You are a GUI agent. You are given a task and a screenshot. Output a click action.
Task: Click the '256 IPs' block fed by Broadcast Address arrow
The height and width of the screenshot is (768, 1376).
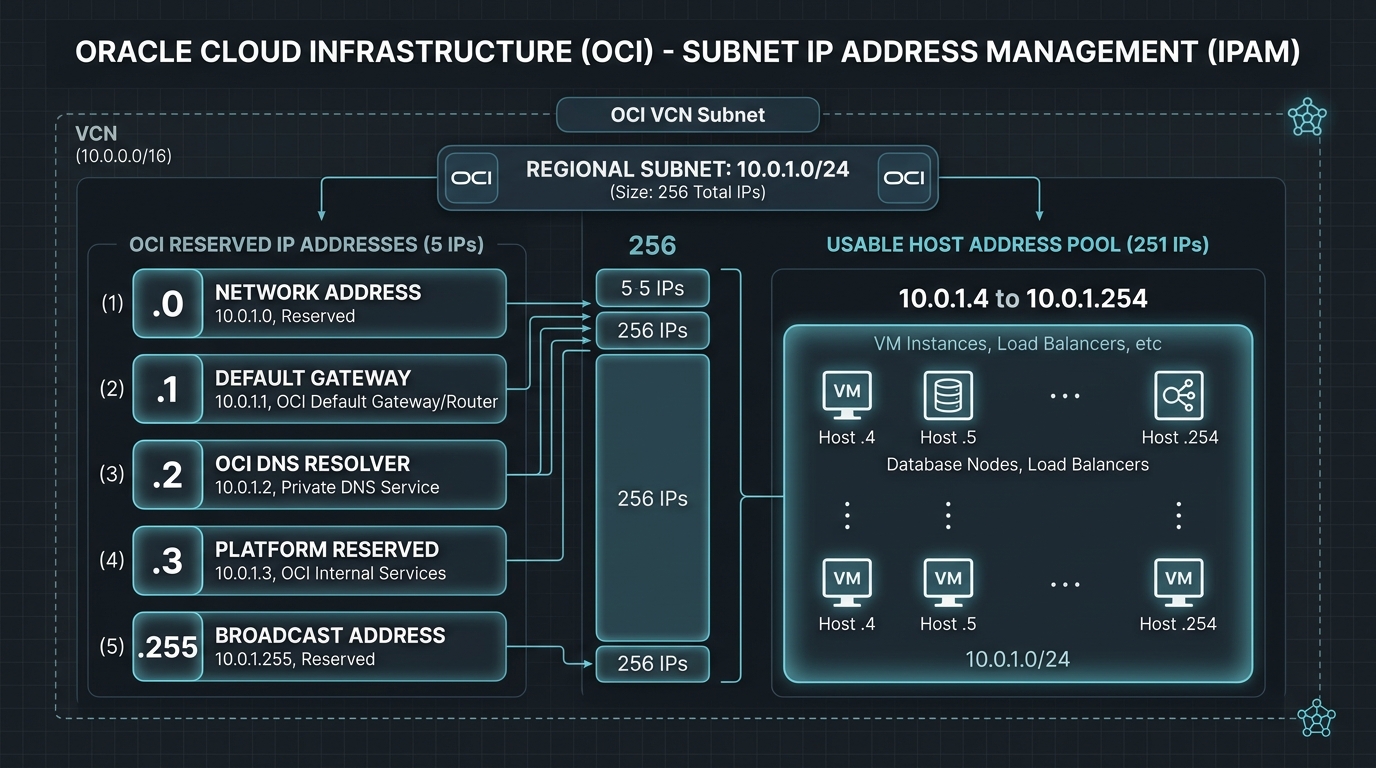[653, 664]
